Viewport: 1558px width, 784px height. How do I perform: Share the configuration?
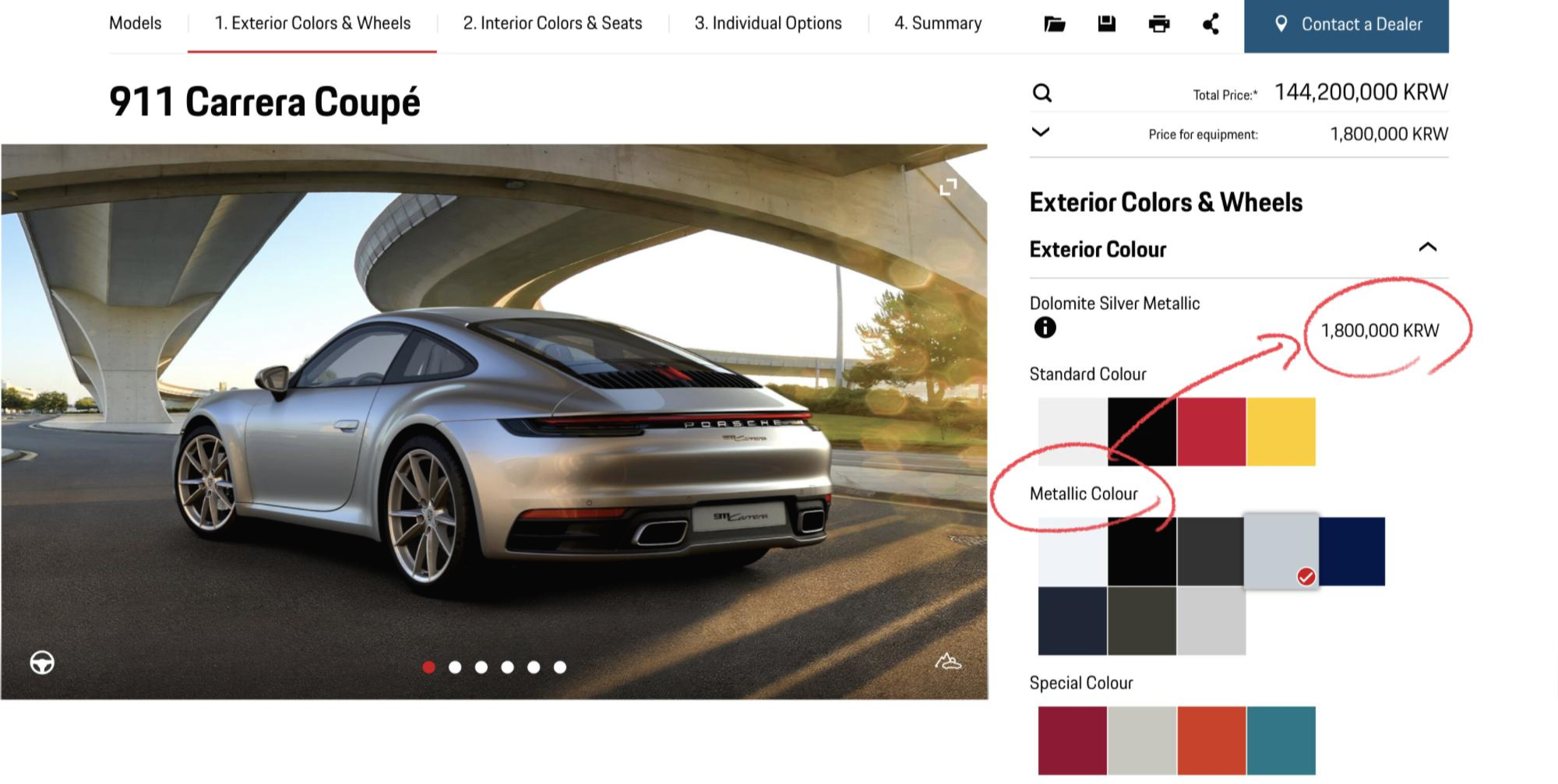pos(1211,24)
